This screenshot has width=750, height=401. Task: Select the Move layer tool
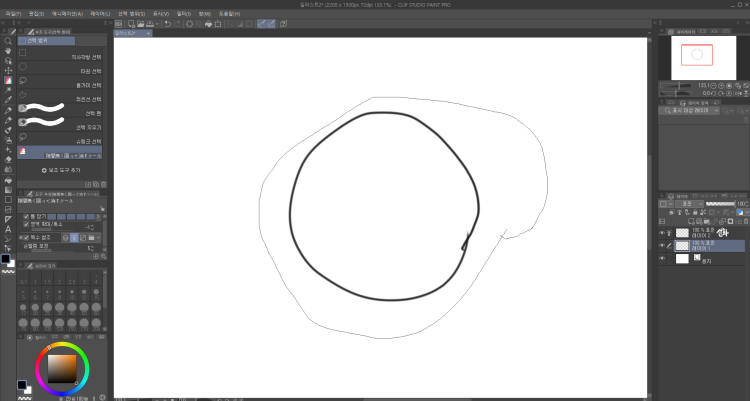pos(8,70)
